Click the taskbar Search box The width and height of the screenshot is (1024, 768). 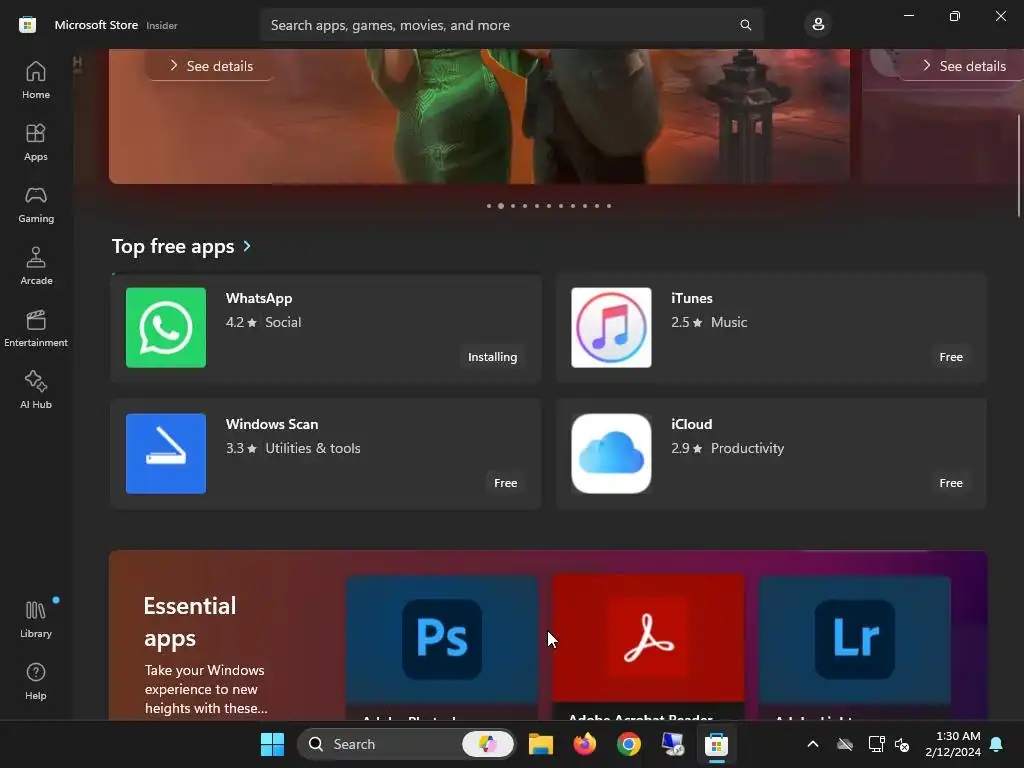pyautogui.click(x=406, y=744)
